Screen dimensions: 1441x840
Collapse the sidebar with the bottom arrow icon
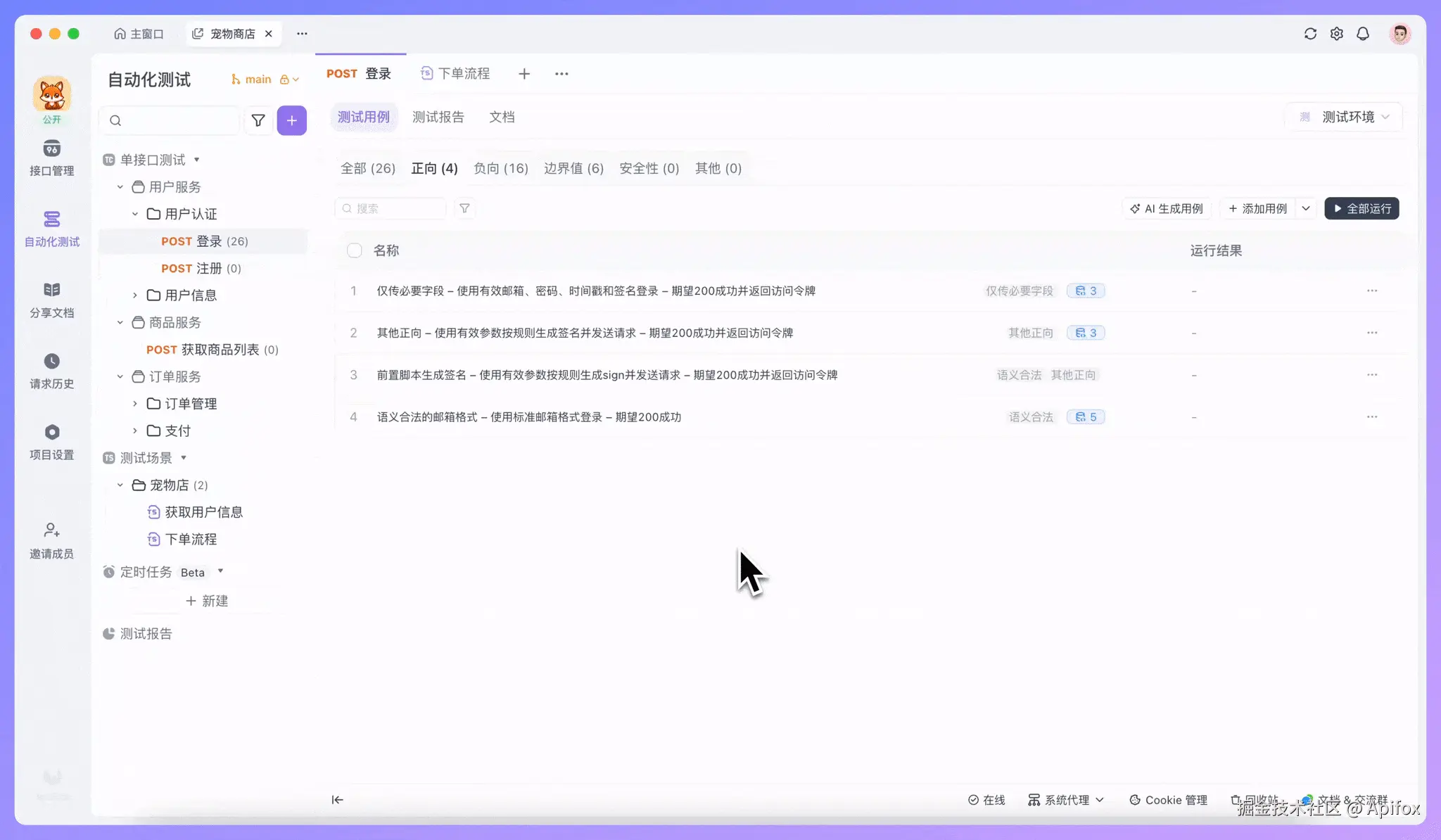(338, 800)
